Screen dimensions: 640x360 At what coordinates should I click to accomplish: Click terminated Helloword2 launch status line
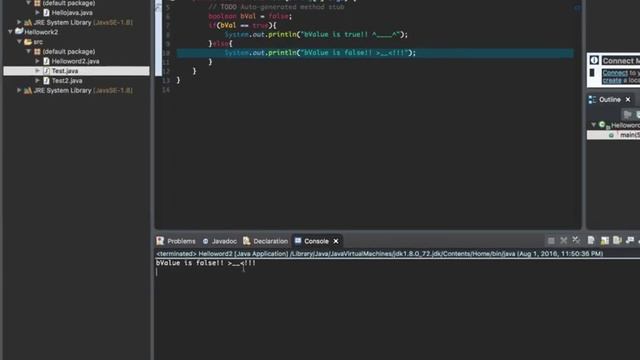point(380,254)
